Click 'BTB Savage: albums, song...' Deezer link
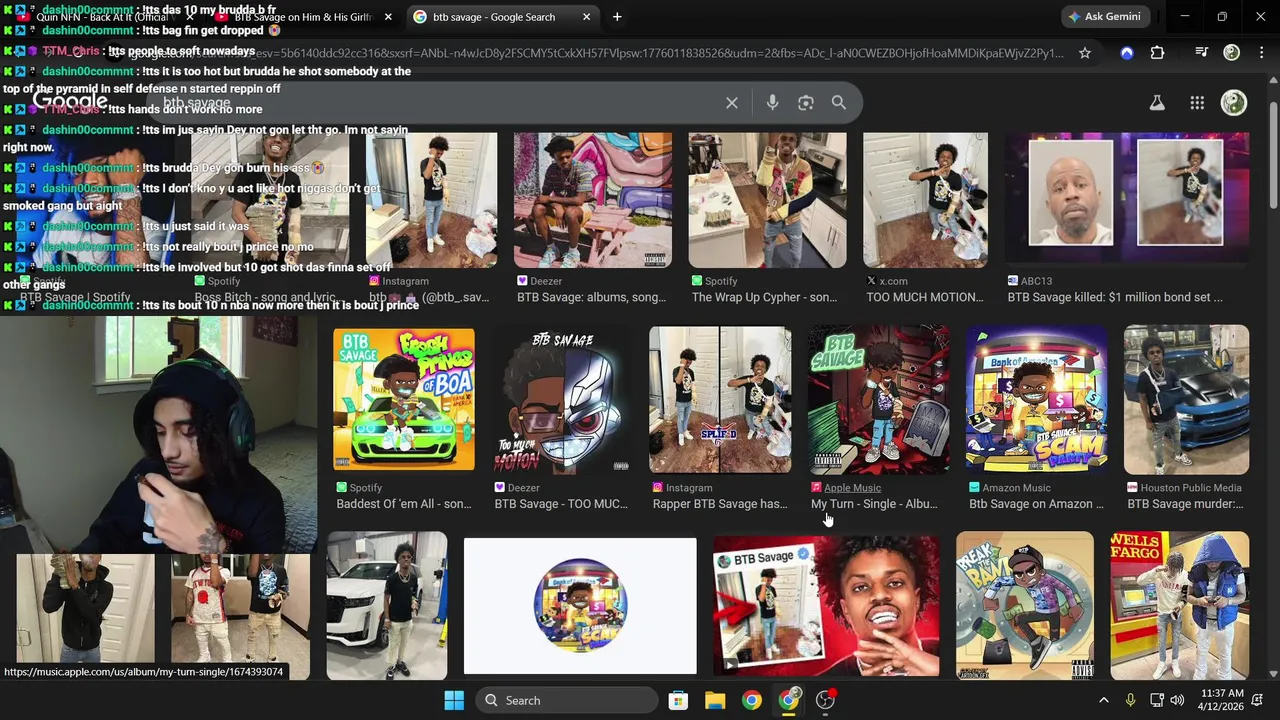This screenshot has height=720, width=1280. coord(591,297)
